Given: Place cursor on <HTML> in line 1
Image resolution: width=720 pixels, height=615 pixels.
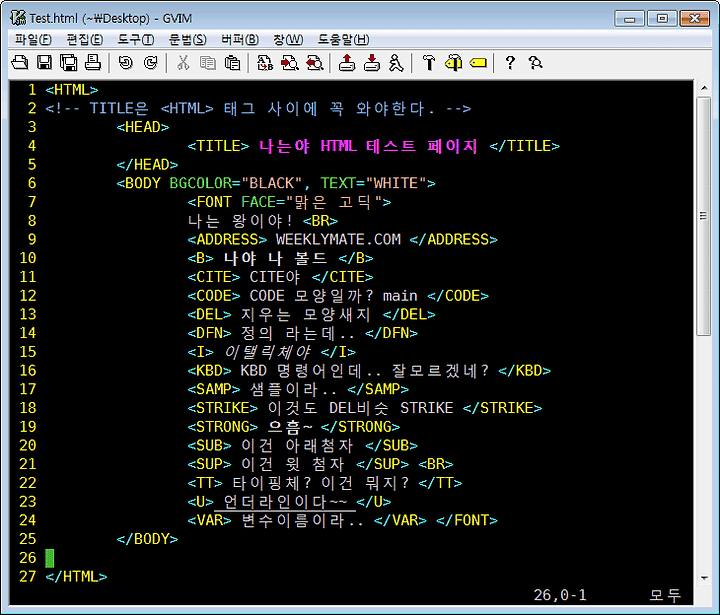Looking at the screenshot, I should [72, 90].
